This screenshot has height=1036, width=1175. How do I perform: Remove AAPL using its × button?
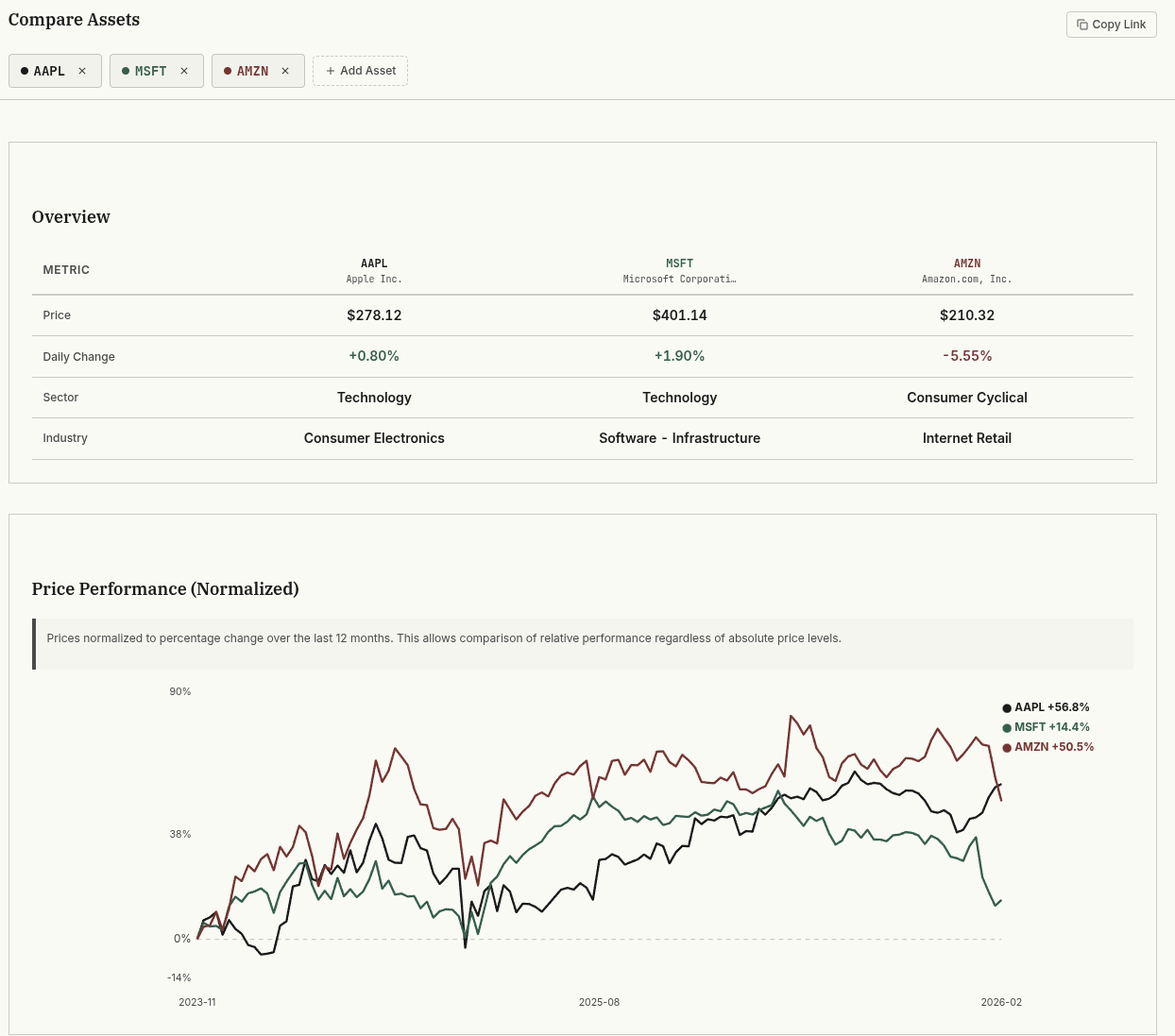click(82, 71)
